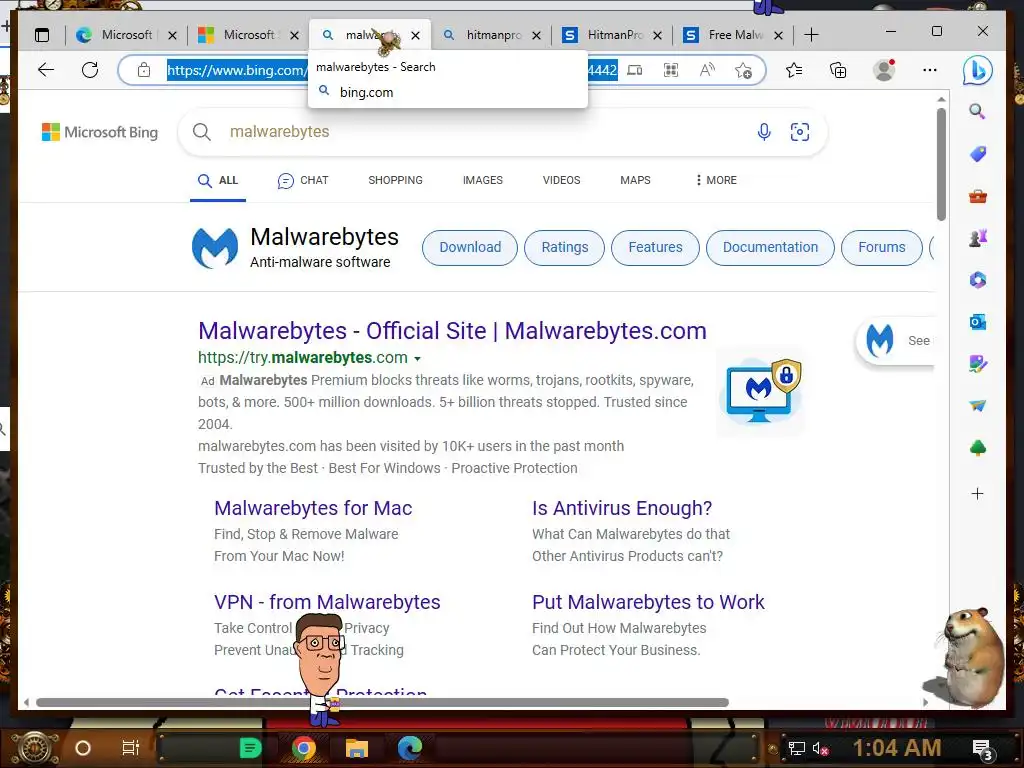Open the Bing chat sidebar button
Screen dimensions: 1024x768
tap(978, 71)
